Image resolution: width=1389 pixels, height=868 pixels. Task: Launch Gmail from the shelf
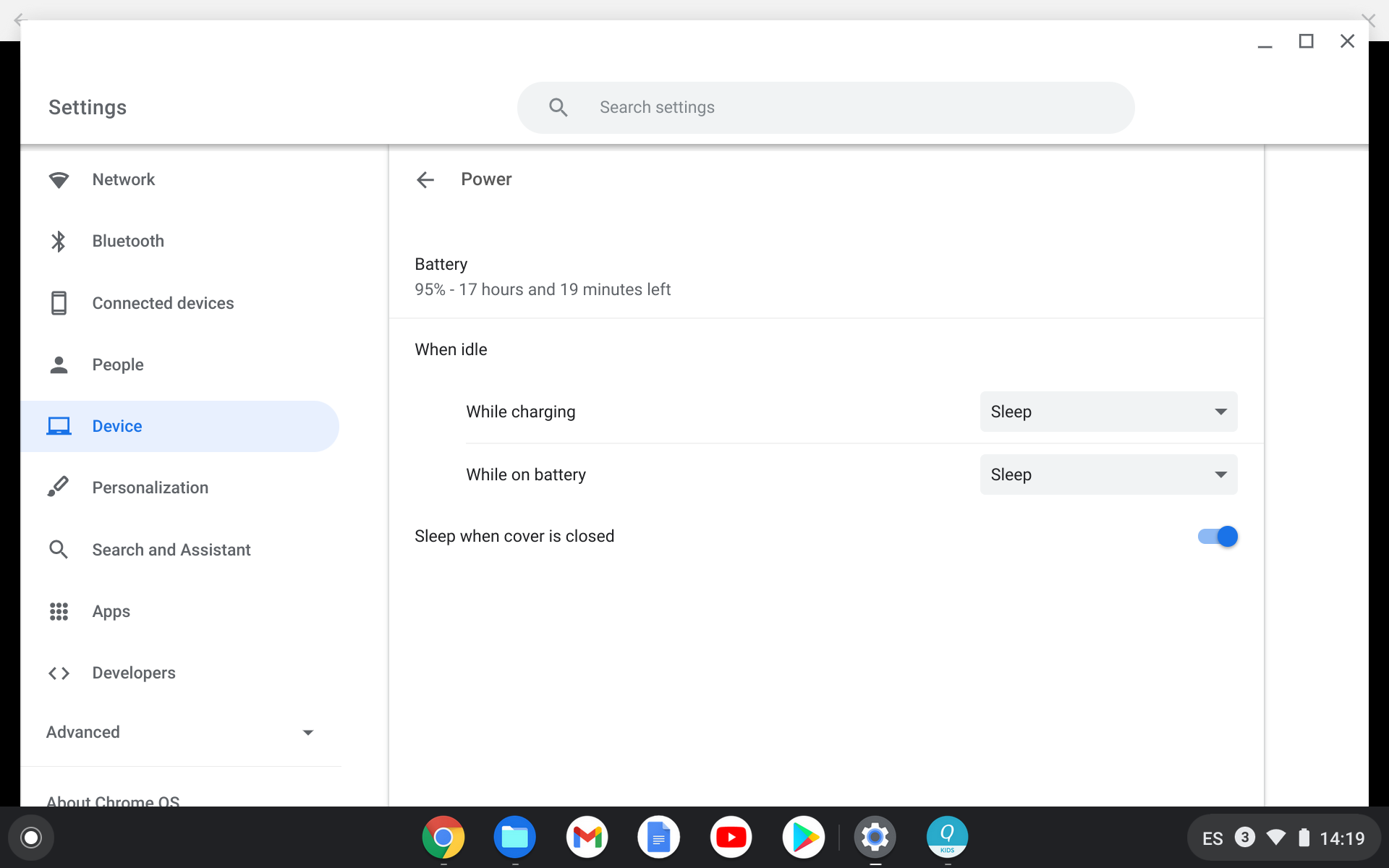(x=587, y=838)
